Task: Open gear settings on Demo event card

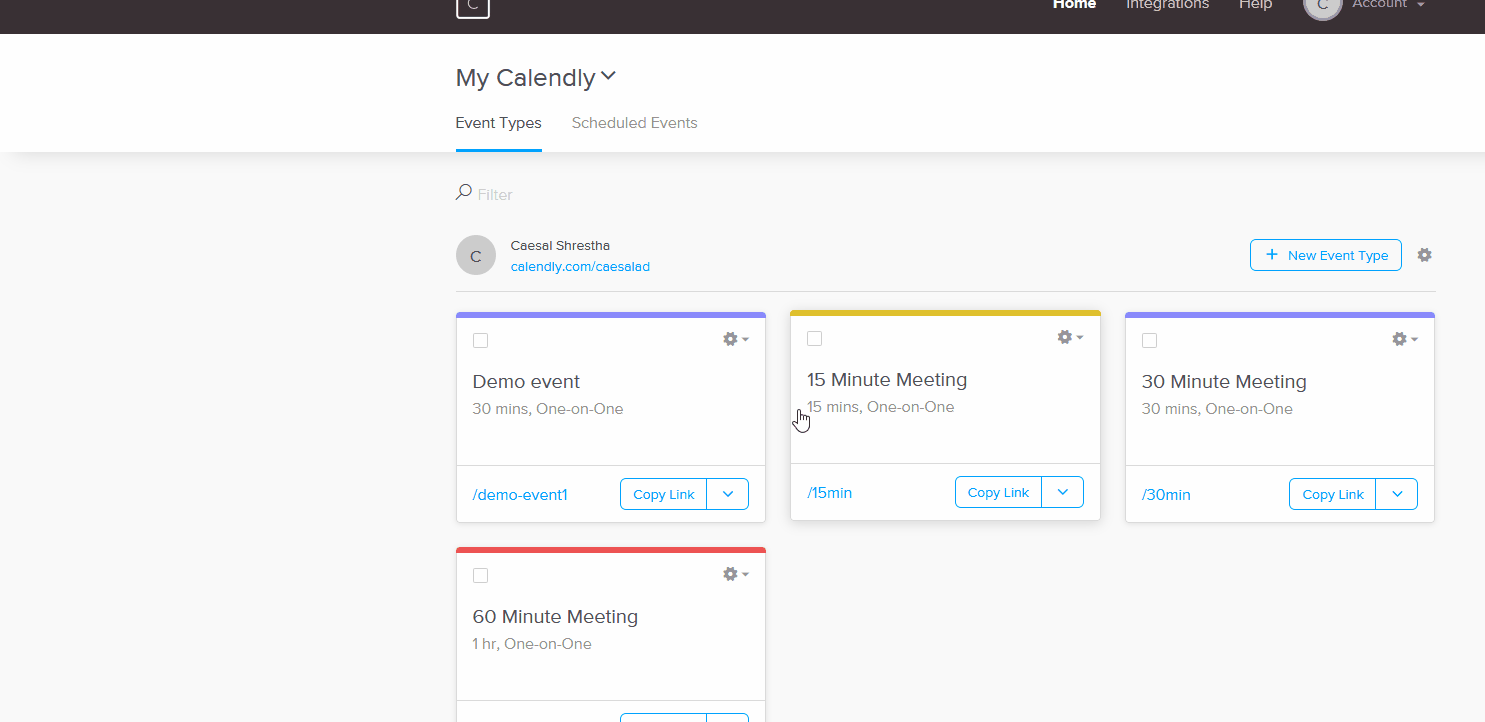Action: (x=736, y=340)
